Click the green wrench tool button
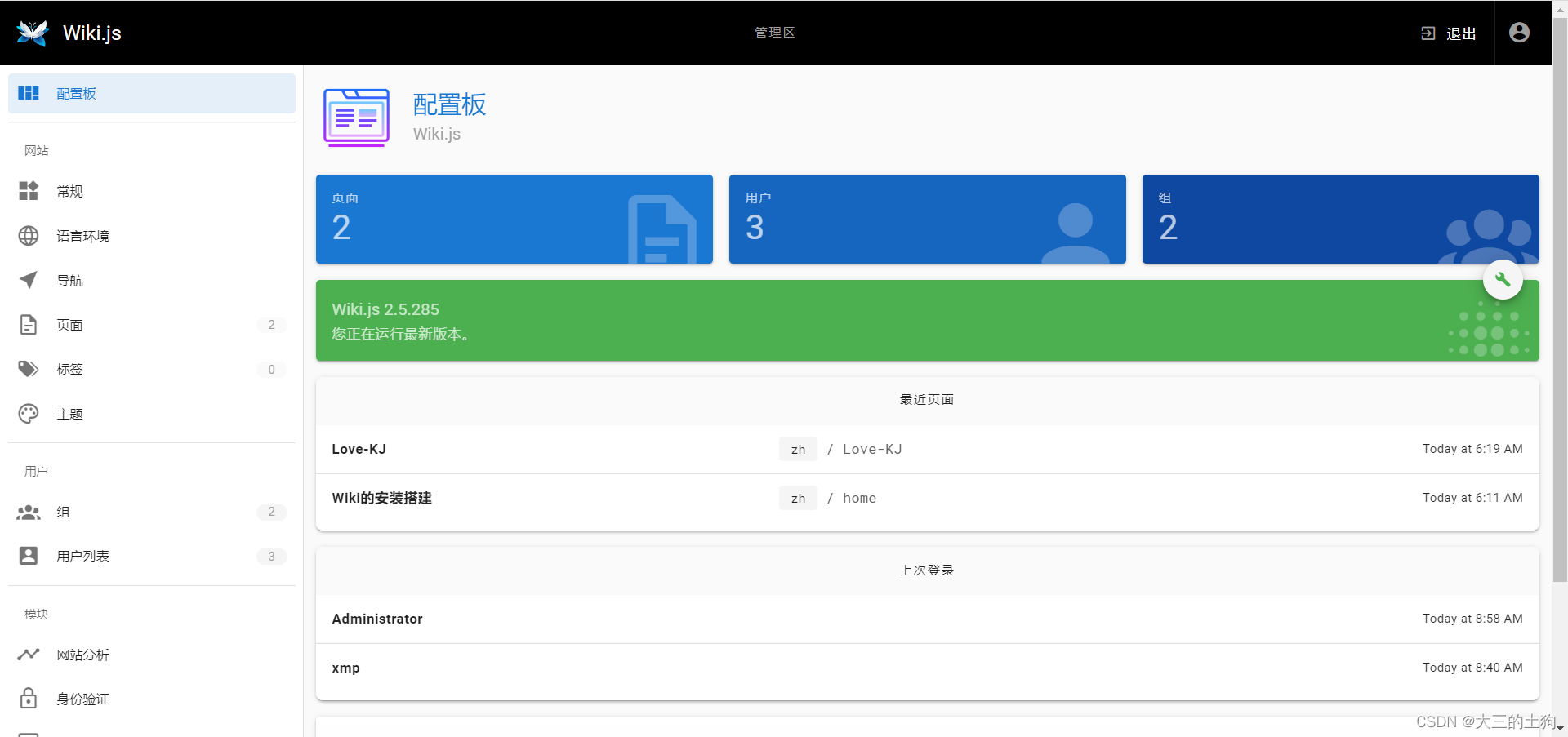 (1502, 280)
